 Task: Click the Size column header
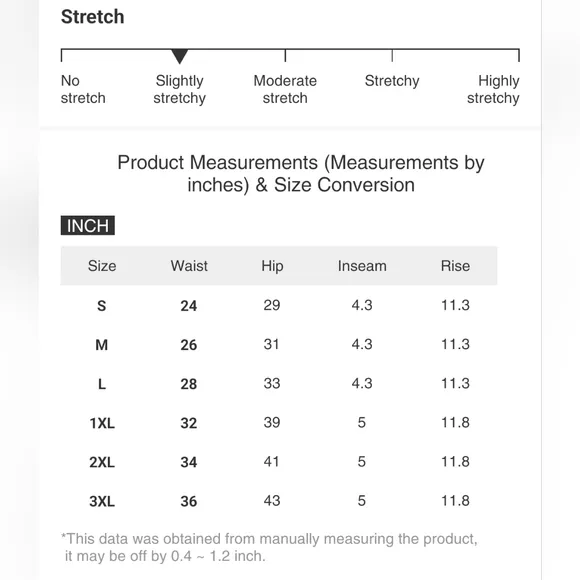pos(102,266)
